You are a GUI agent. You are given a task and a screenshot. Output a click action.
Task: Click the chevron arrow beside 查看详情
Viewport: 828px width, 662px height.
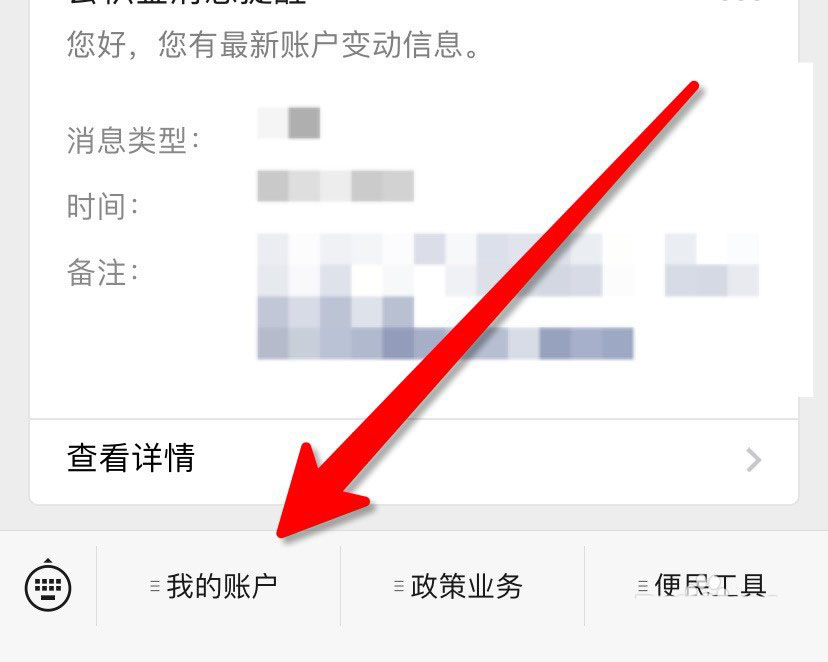[754, 459]
